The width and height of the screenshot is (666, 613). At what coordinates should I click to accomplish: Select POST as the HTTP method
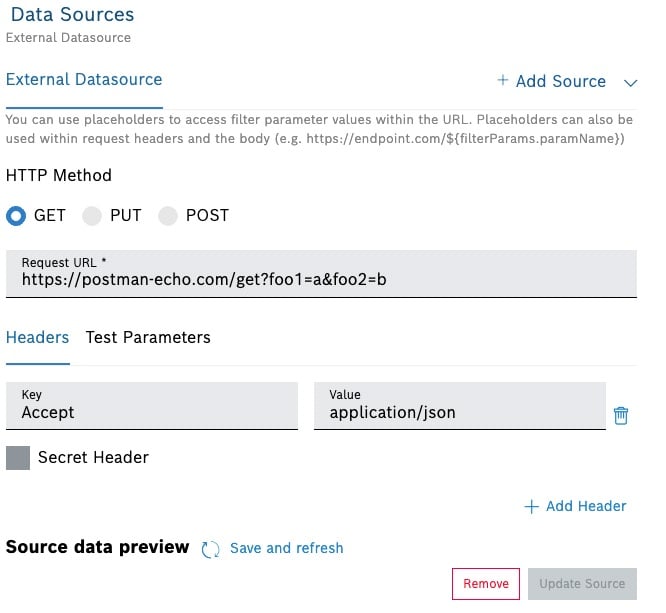(x=168, y=215)
